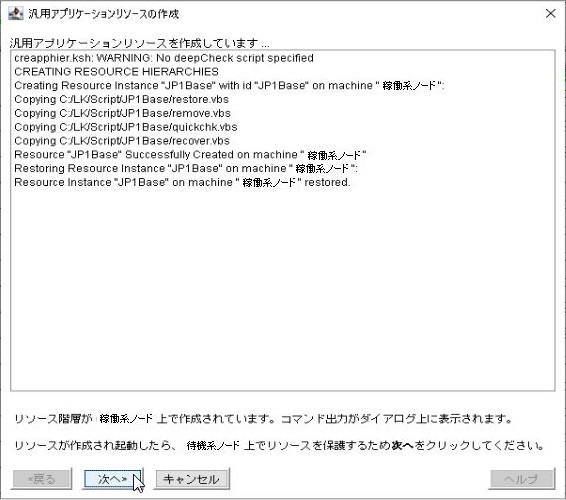Select the recover.vbs copying log line
Viewport: 566px width, 500px height.
click(x=122, y=141)
